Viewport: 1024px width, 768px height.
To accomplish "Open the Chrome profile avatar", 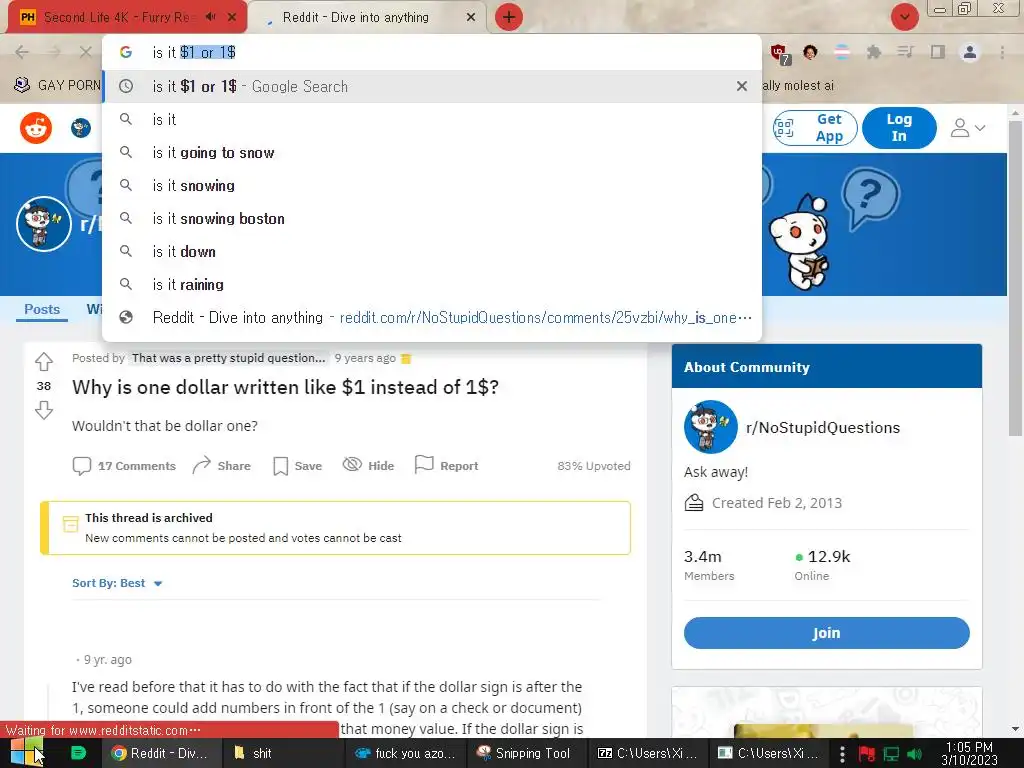I will pos(970,52).
